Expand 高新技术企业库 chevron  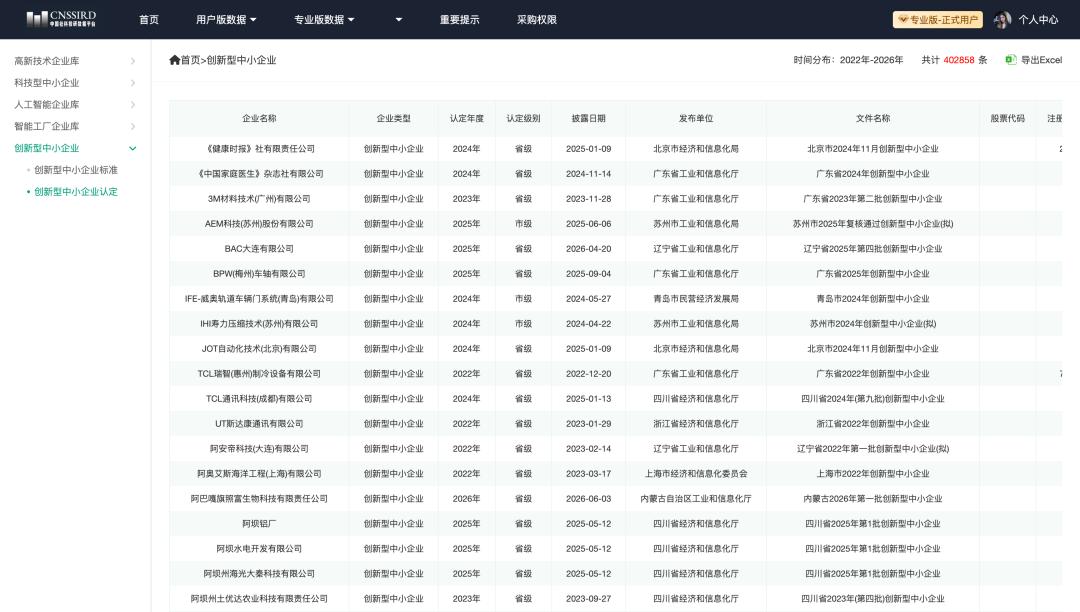[133, 61]
